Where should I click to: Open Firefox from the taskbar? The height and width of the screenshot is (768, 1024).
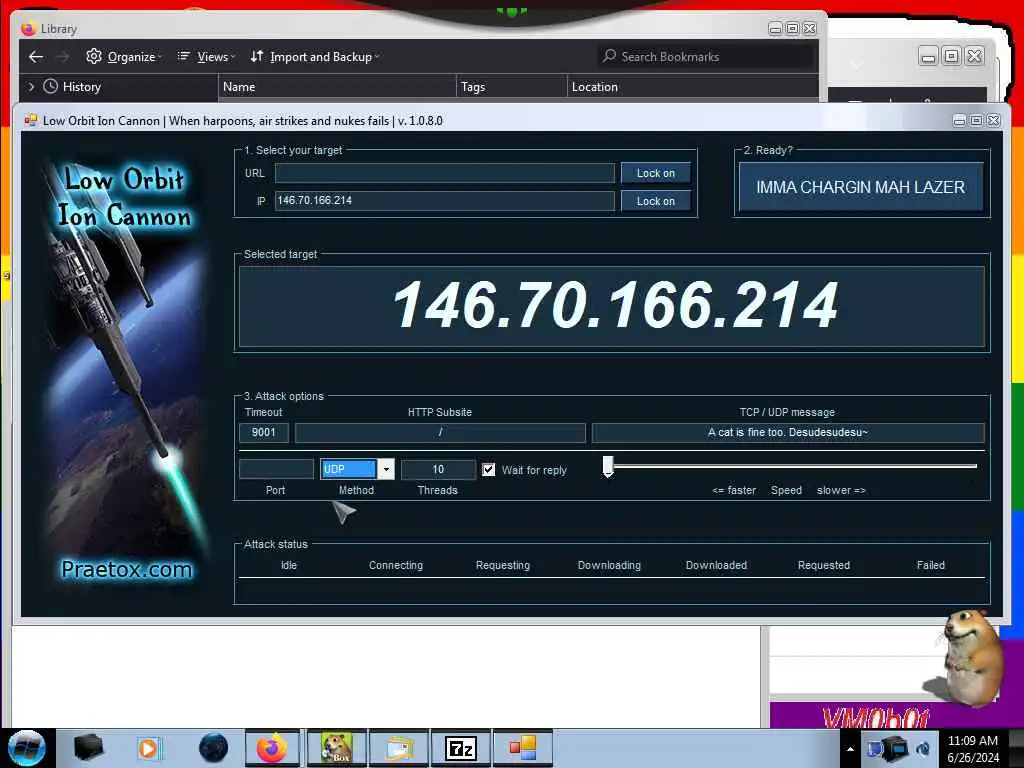click(272, 748)
